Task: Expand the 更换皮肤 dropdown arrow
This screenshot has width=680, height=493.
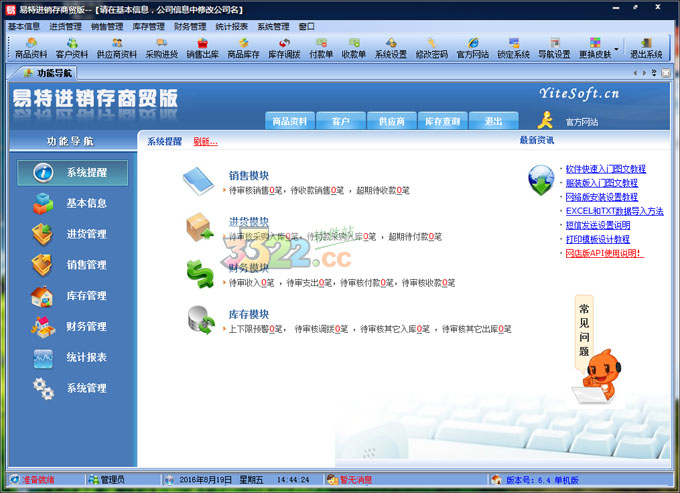Action: tap(616, 48)
